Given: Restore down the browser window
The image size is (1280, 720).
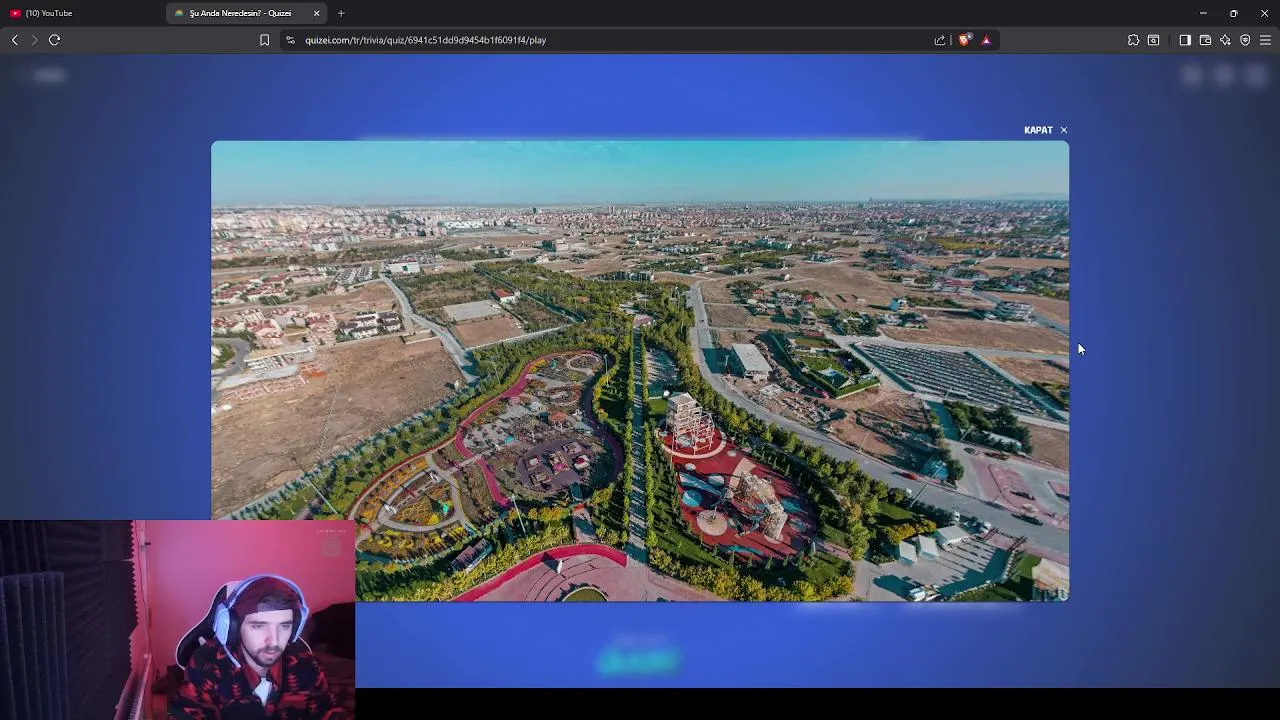Looking at the screenshot, I should point(1234,13).
